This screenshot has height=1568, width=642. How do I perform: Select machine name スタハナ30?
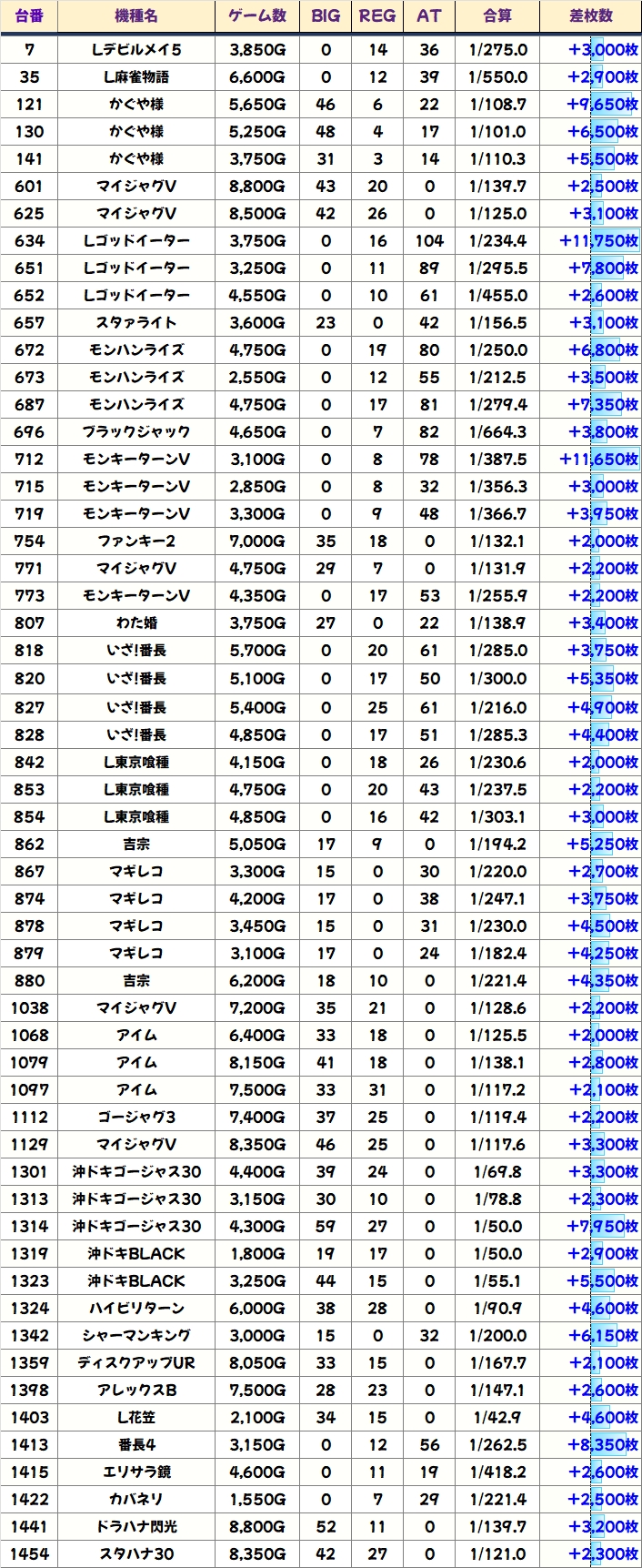click(x=136, y=1554)
